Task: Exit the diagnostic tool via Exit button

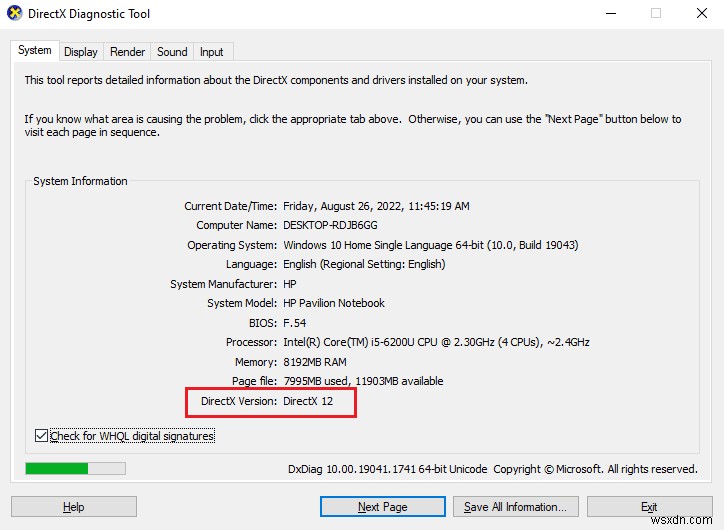Action: (x=649, y=506)
